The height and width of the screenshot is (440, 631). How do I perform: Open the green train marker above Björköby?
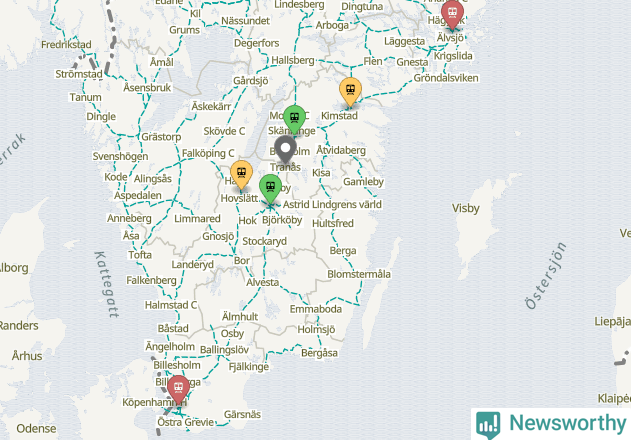pyautogui.click(x=270, y=189)
